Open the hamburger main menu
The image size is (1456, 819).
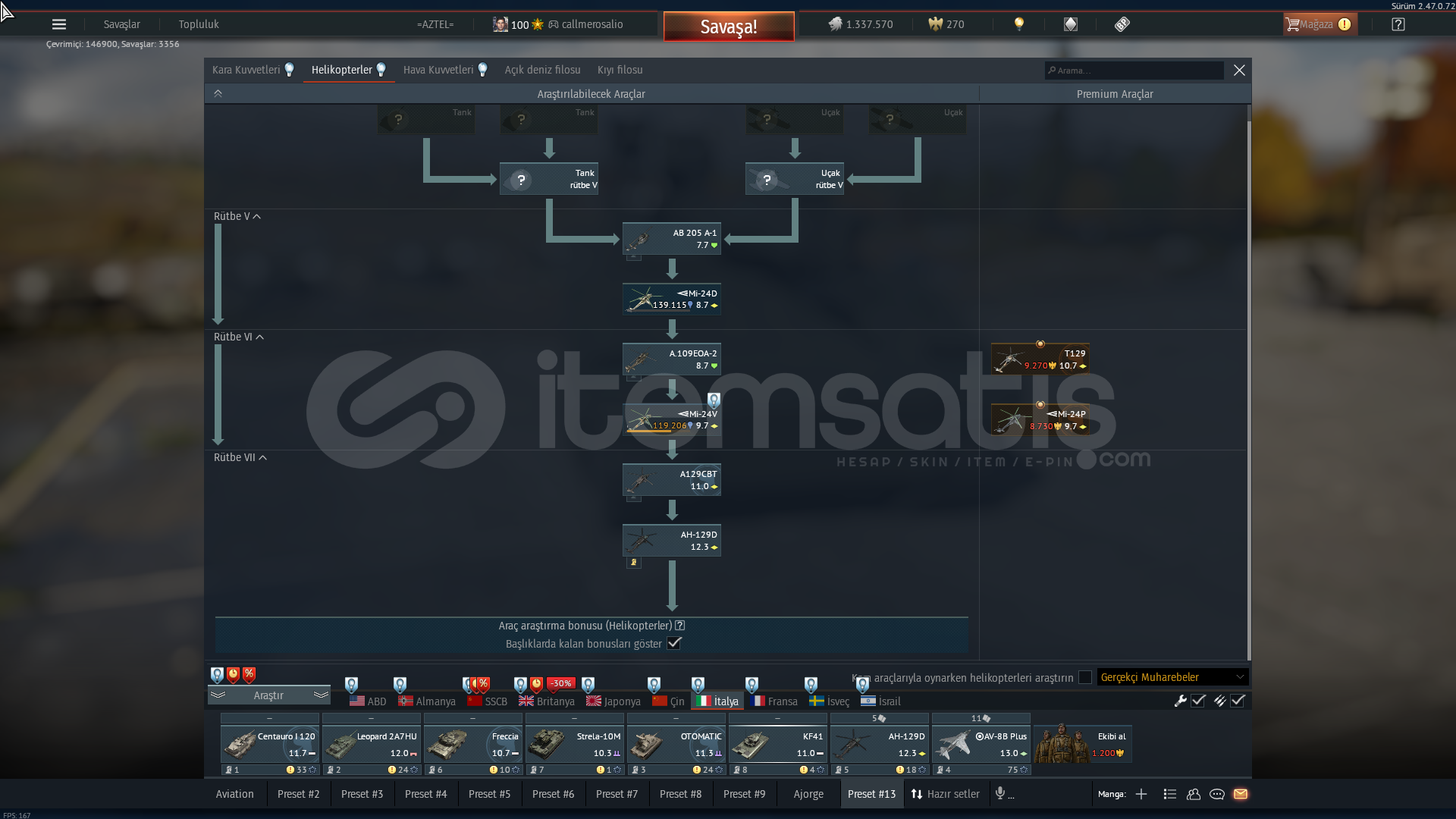(x=59, y=24)
